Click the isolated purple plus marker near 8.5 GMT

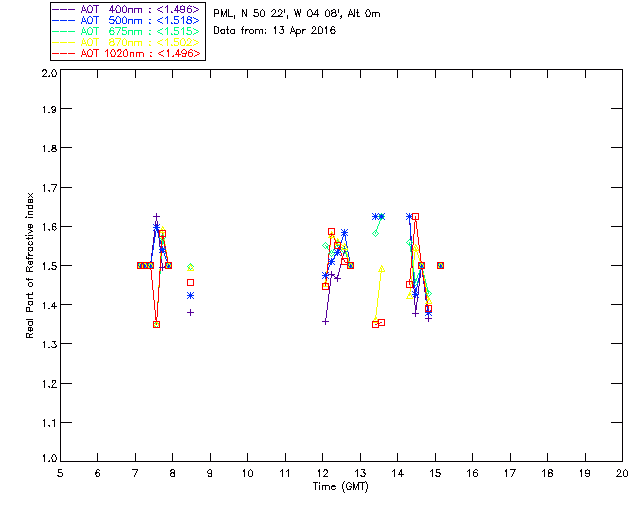pos(190,313)
